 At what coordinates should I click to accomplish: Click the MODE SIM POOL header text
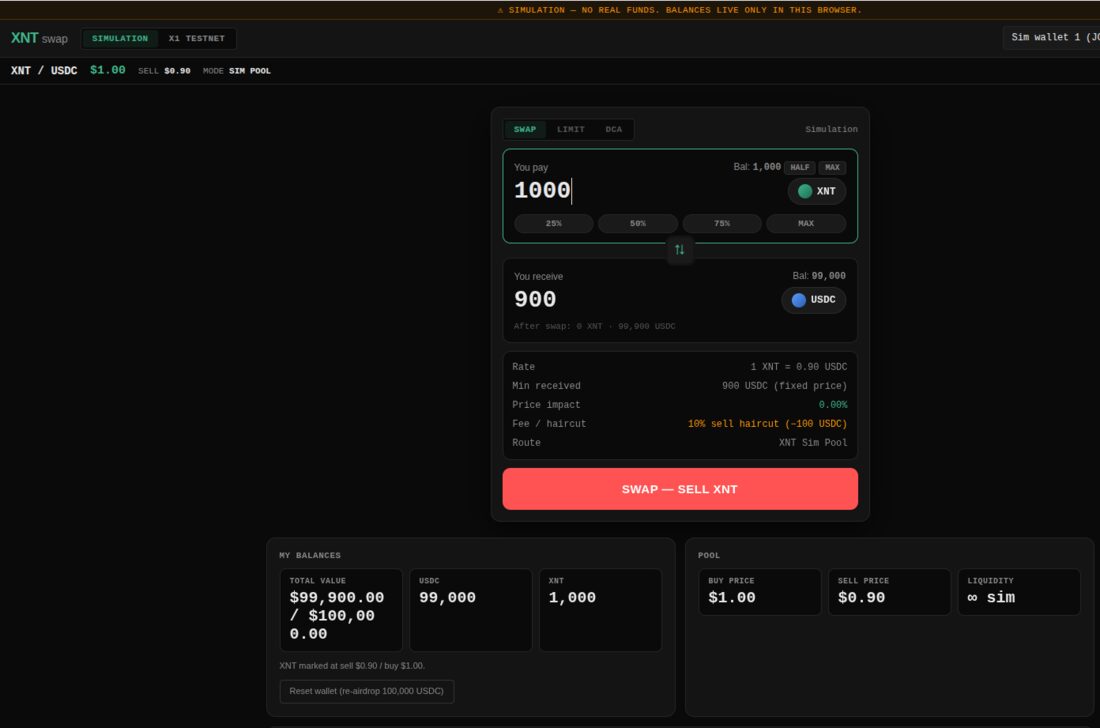(x=236, y=71)
